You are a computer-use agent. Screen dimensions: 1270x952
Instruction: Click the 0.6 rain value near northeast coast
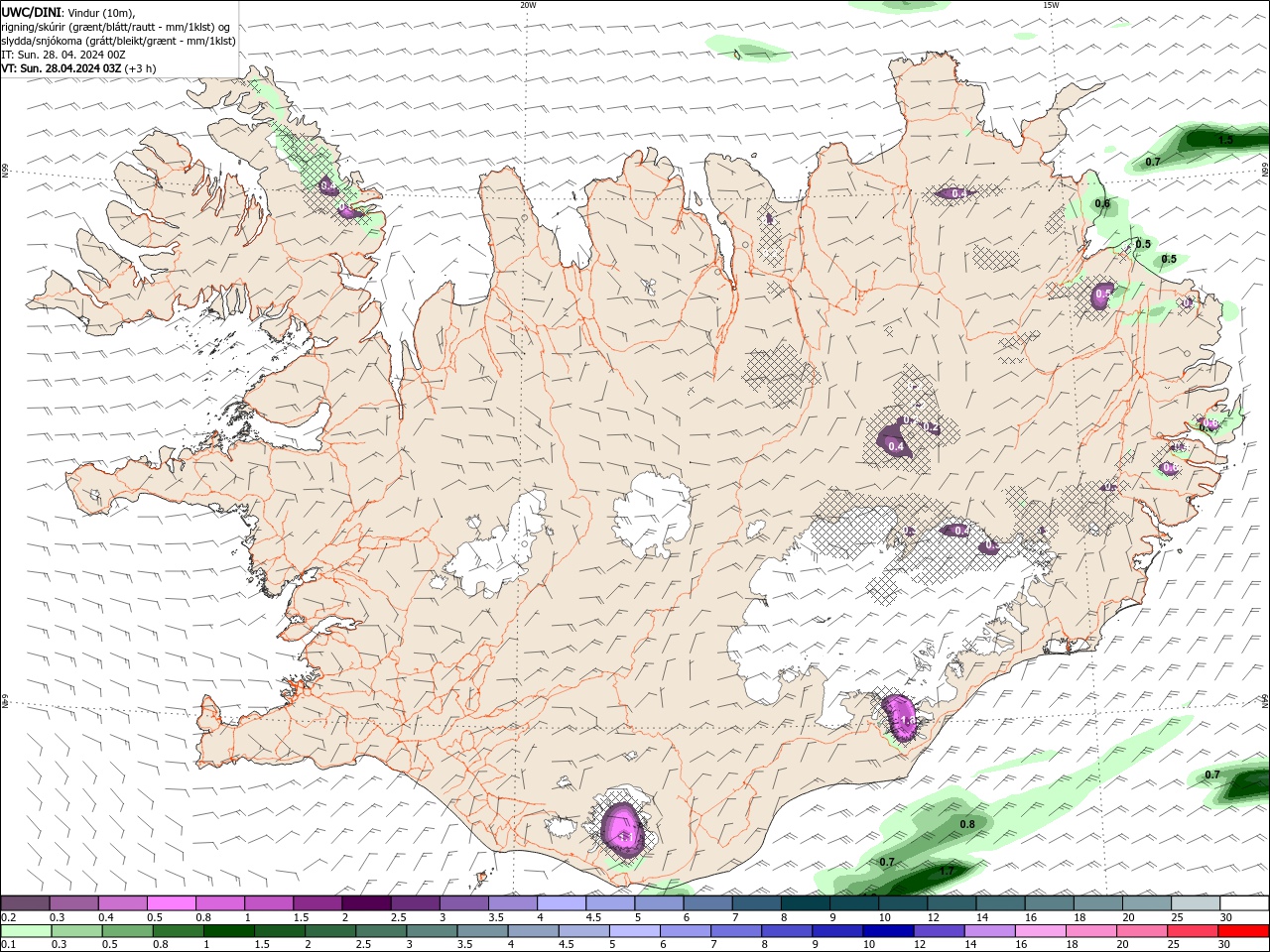coord(1102,204)
